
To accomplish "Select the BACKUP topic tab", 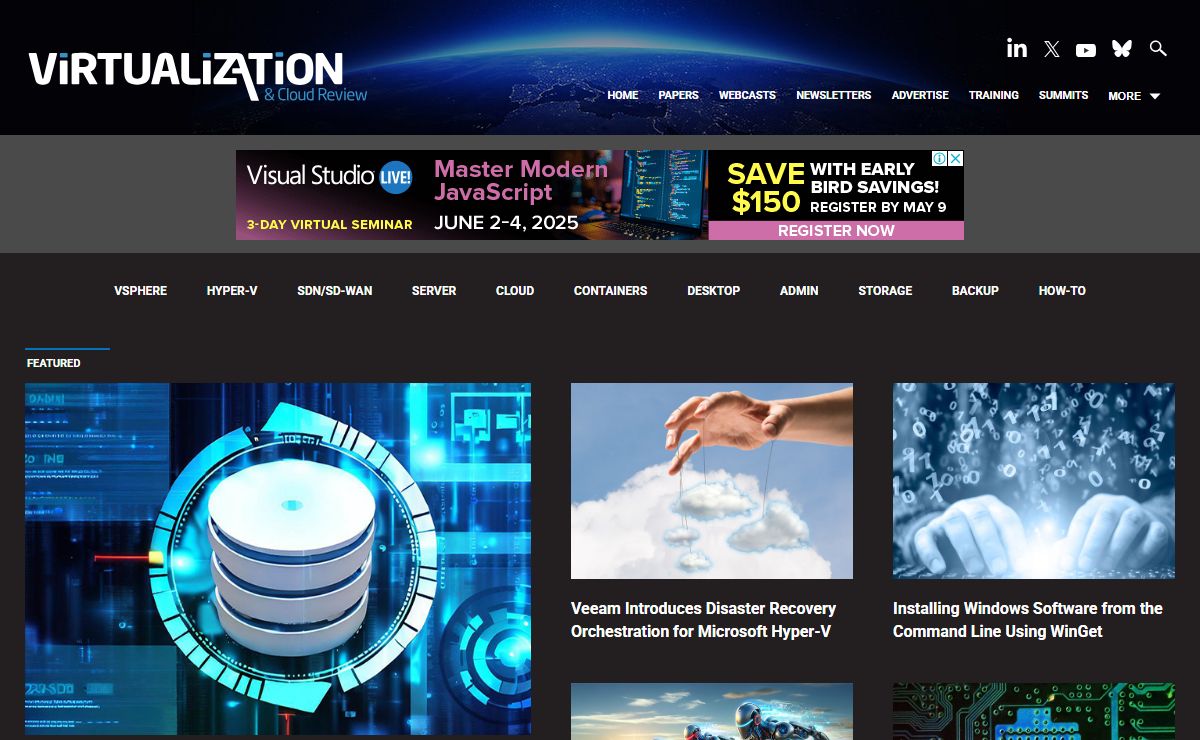I will [x=975, y=291].
